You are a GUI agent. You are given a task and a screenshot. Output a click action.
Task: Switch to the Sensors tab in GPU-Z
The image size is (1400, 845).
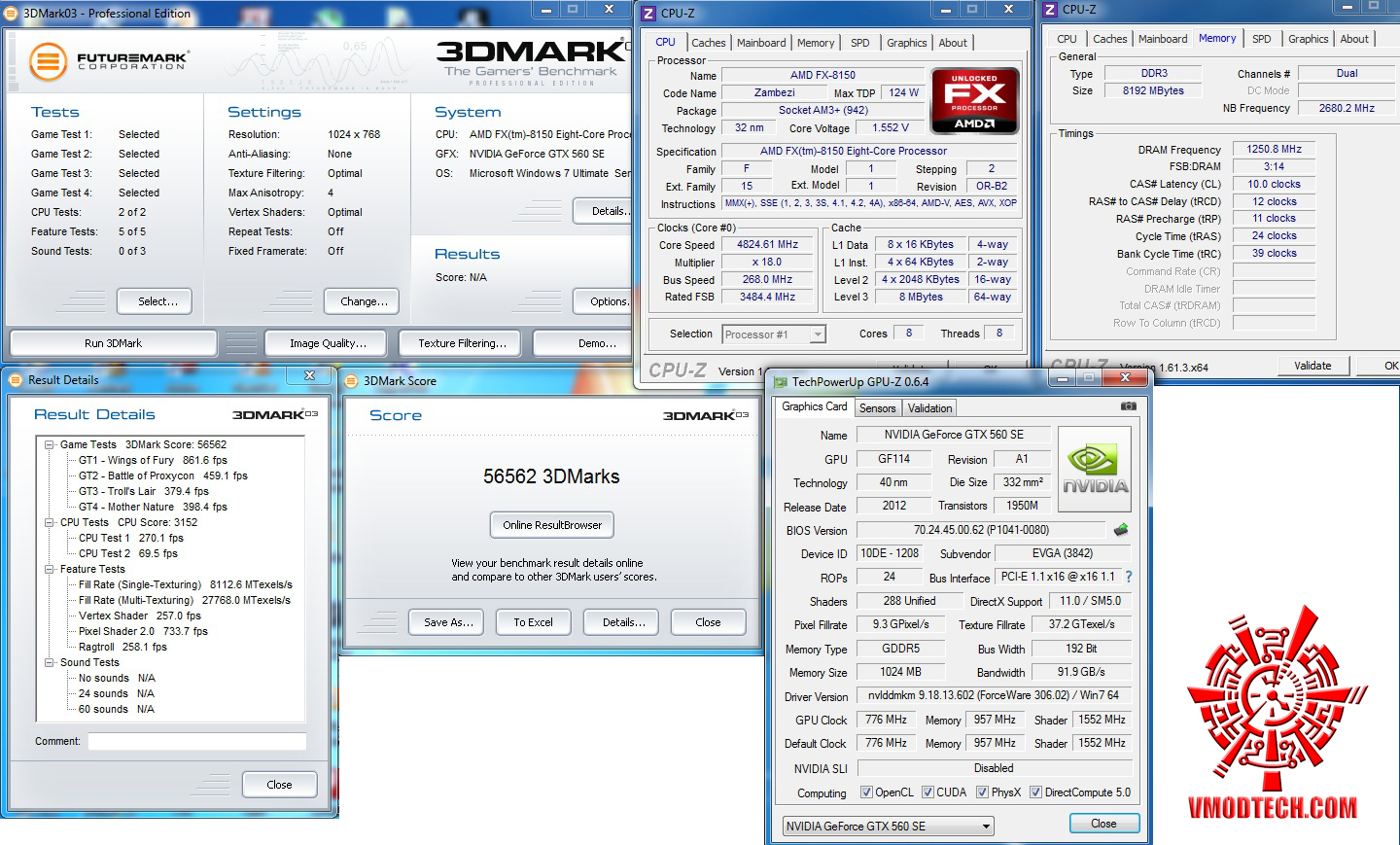[877, 408]
